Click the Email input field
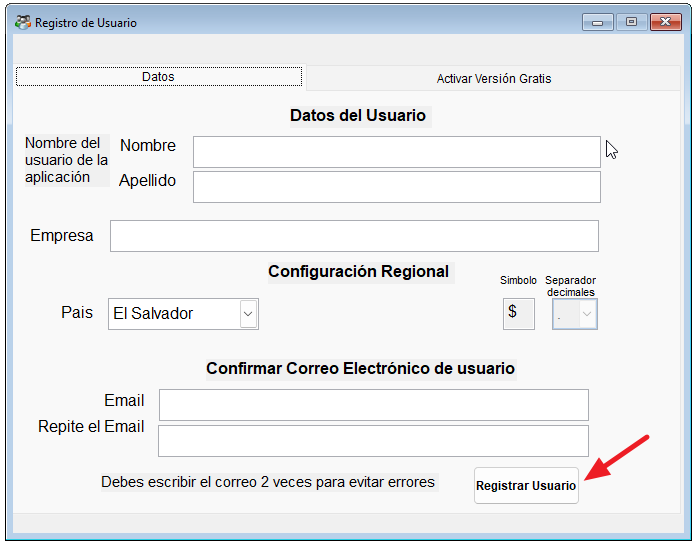Viewport: 698px width, 544px height. [374, 405]
